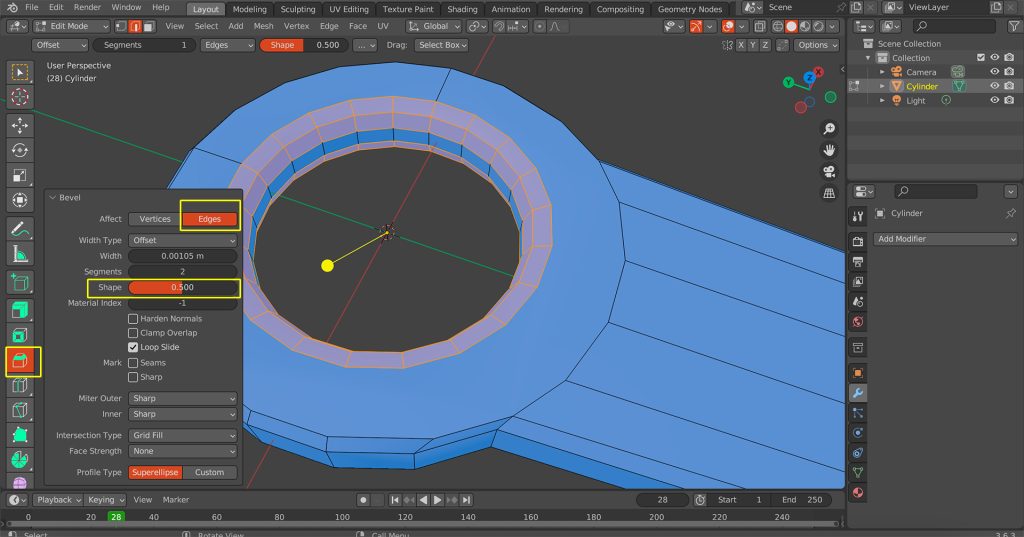This screenshot has width=1024, height=537.
Task: Open the Intersection Type Grid Fill dropdown
Action: tap(183, 436)
